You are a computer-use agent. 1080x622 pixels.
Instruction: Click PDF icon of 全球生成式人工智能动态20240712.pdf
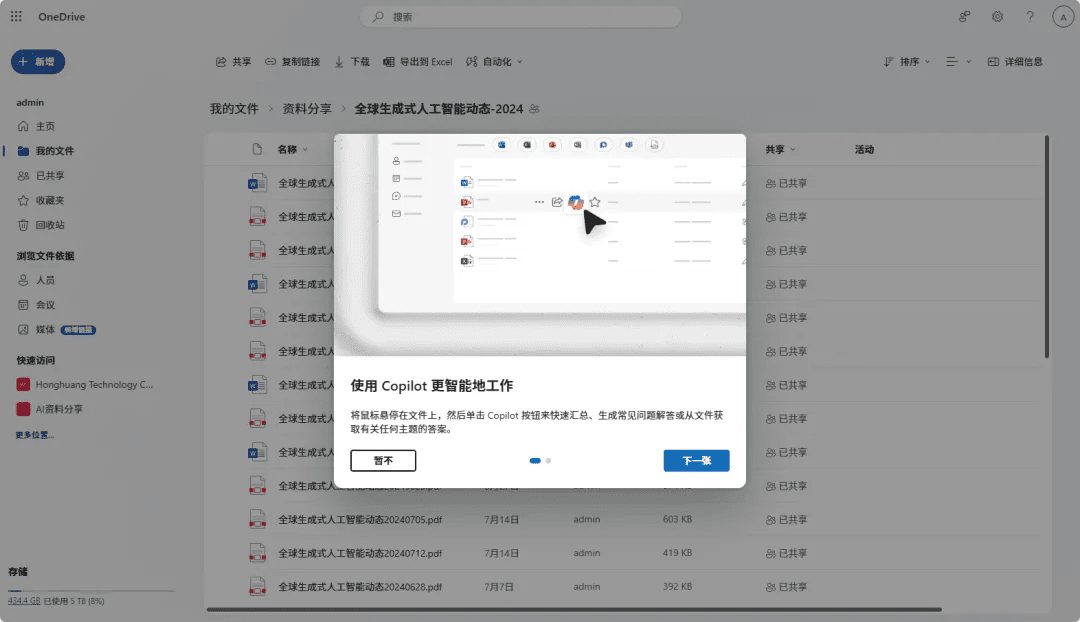[257, 553]
